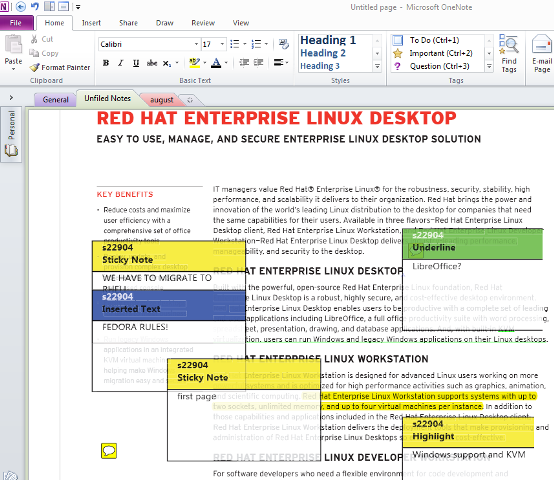Tag as Question (Ctrl+3)
Screen dimensions: 554x480
[439, 66]
